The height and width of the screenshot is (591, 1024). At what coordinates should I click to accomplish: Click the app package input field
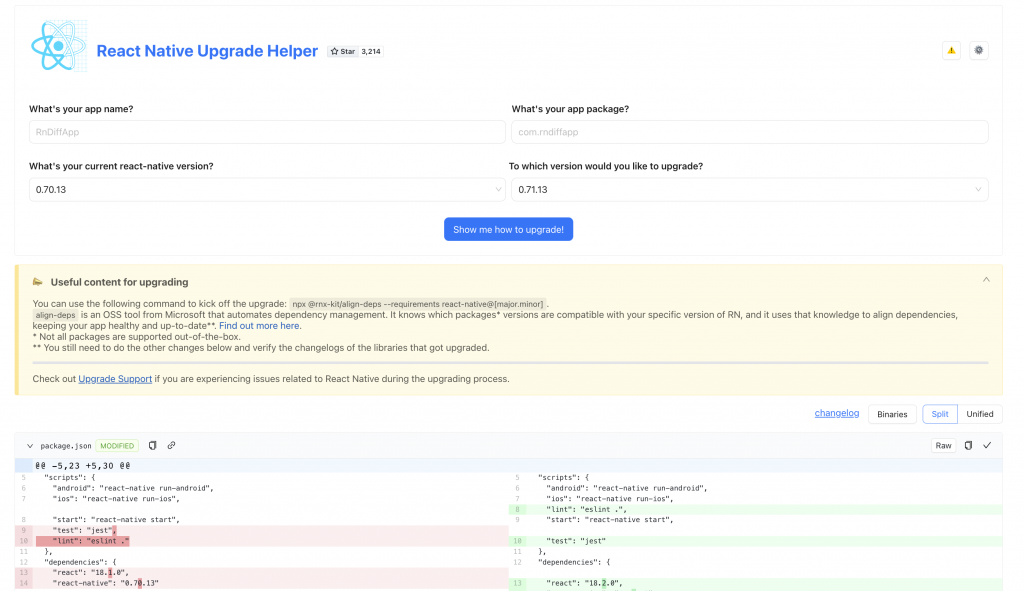750,132
